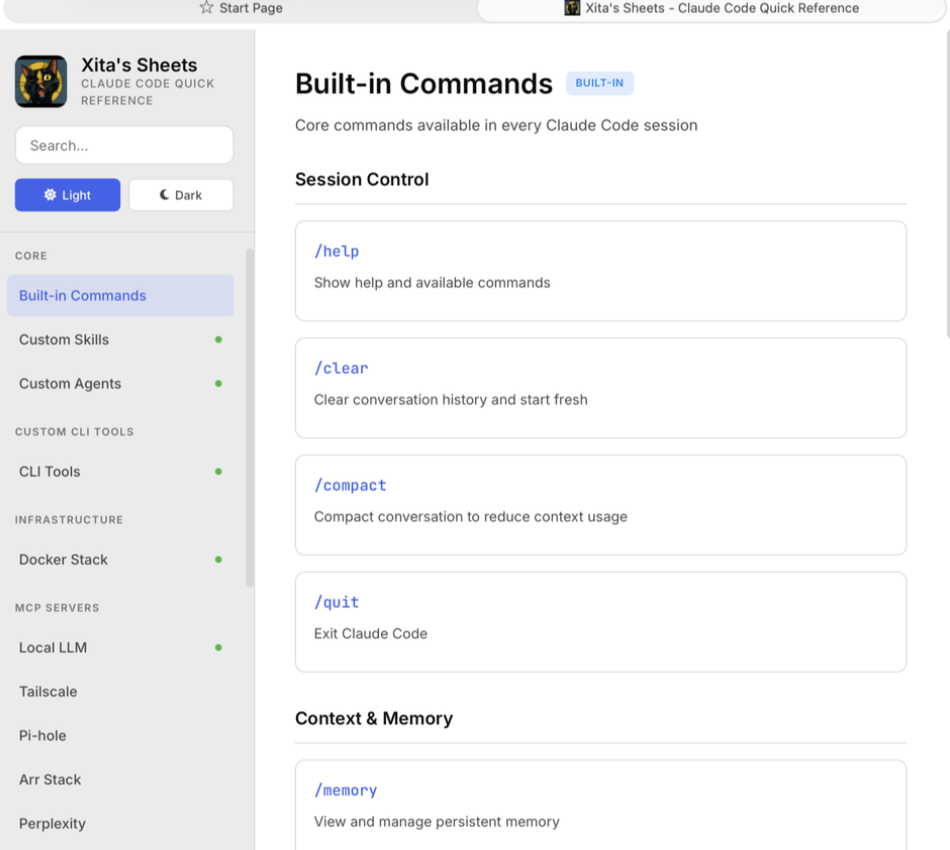Click the INFRASTRUCTURE section label
950x850 pixels.
pos(69,520)
